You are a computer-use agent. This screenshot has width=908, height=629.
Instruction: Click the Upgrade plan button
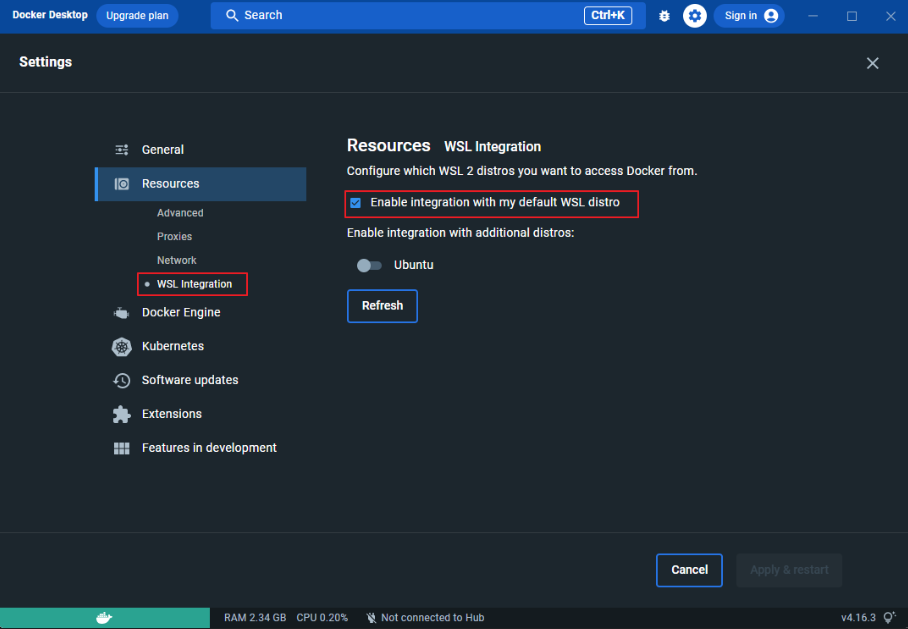click(x=137, y=16)
